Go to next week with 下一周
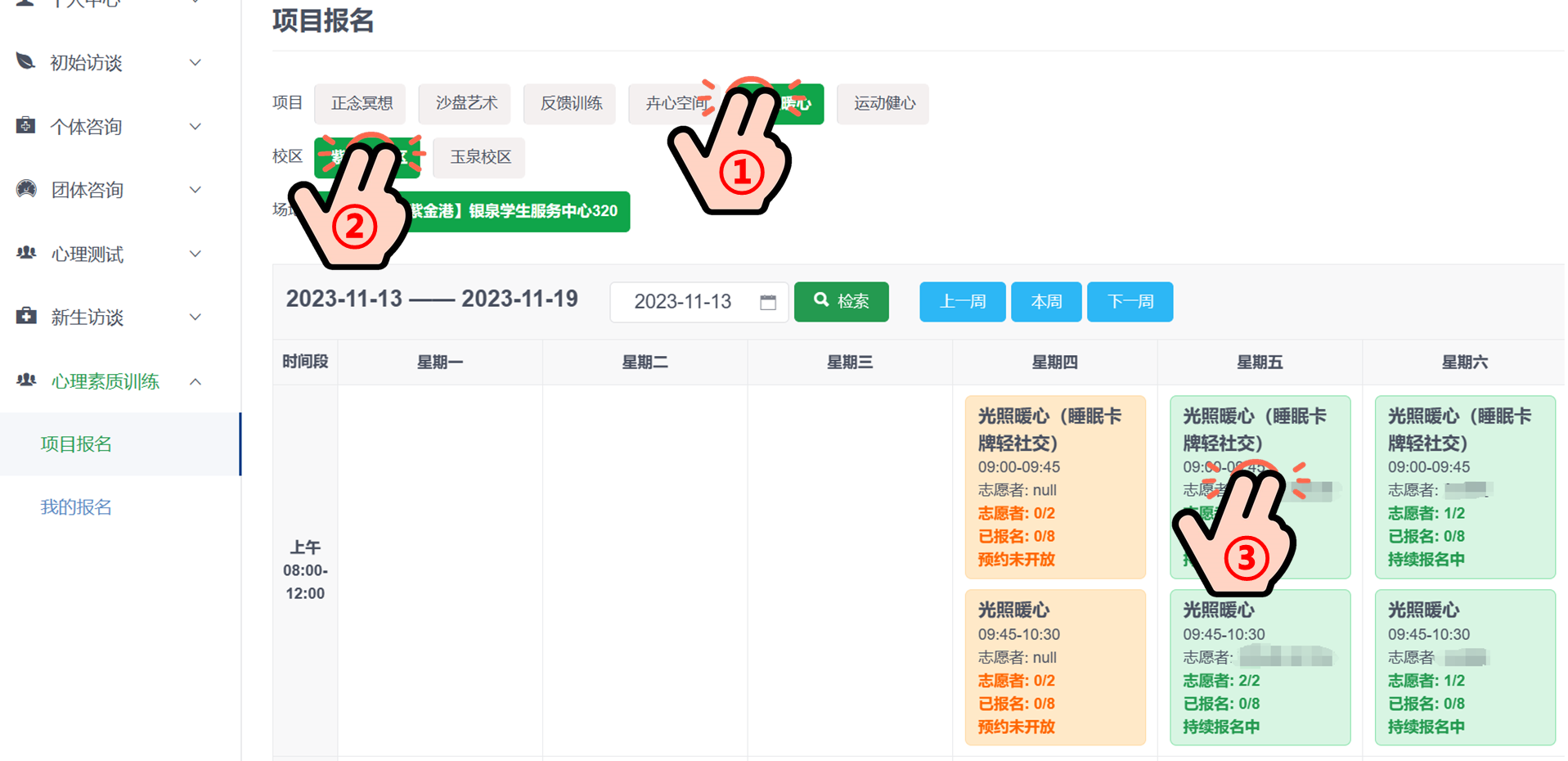The width and height of the screenshot is (1568, 761). (x=1130, y=302)
